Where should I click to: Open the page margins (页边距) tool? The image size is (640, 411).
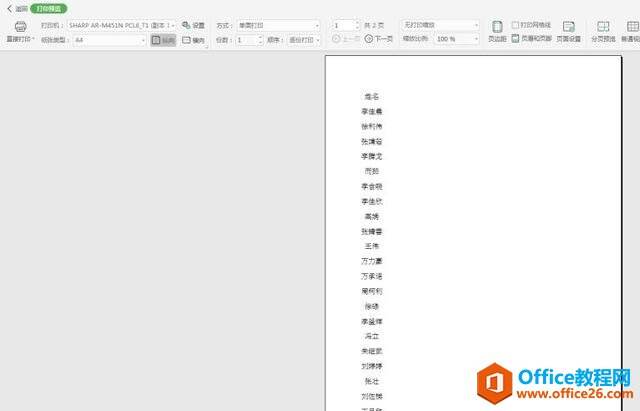496,31
